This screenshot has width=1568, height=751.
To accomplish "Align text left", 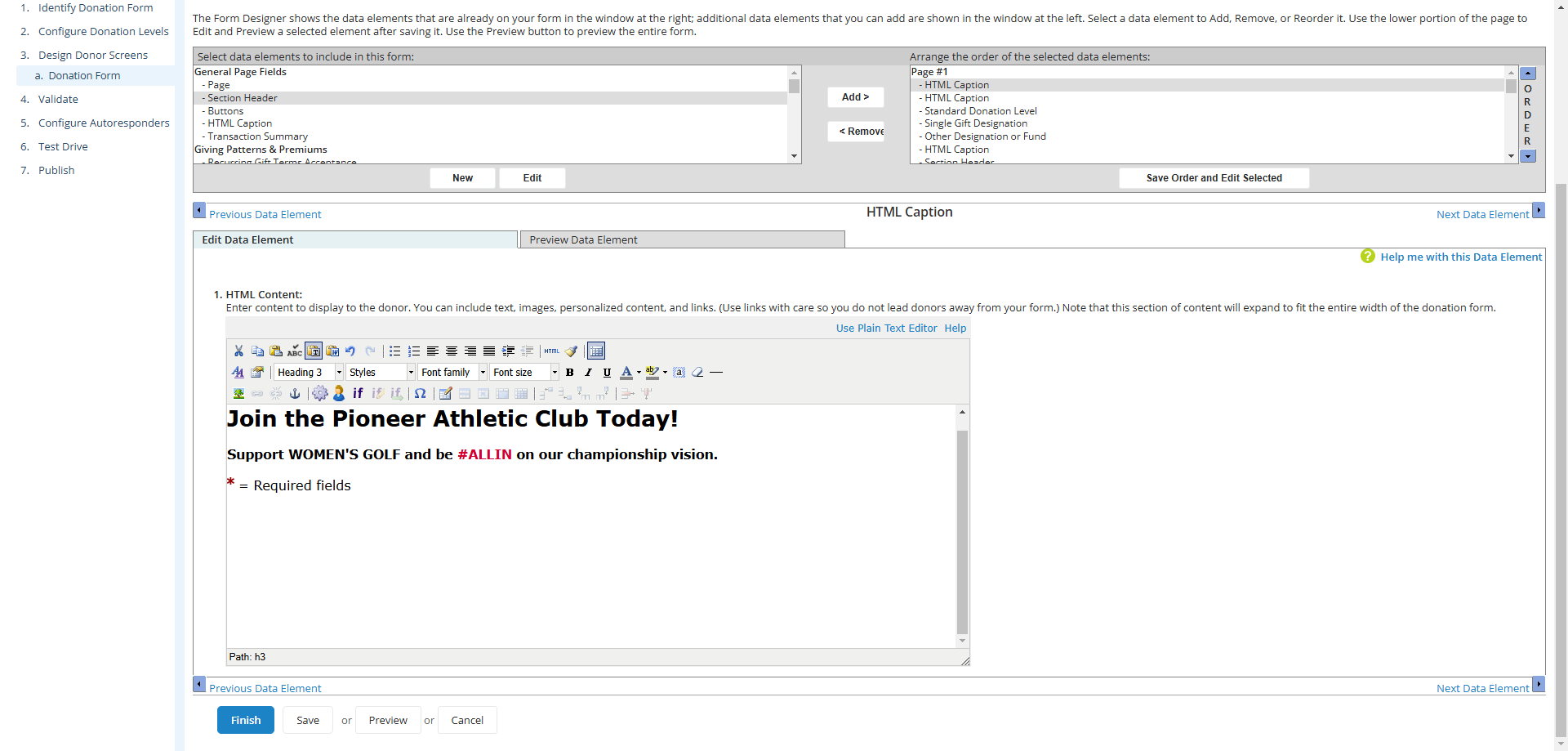I will point(433,351).
